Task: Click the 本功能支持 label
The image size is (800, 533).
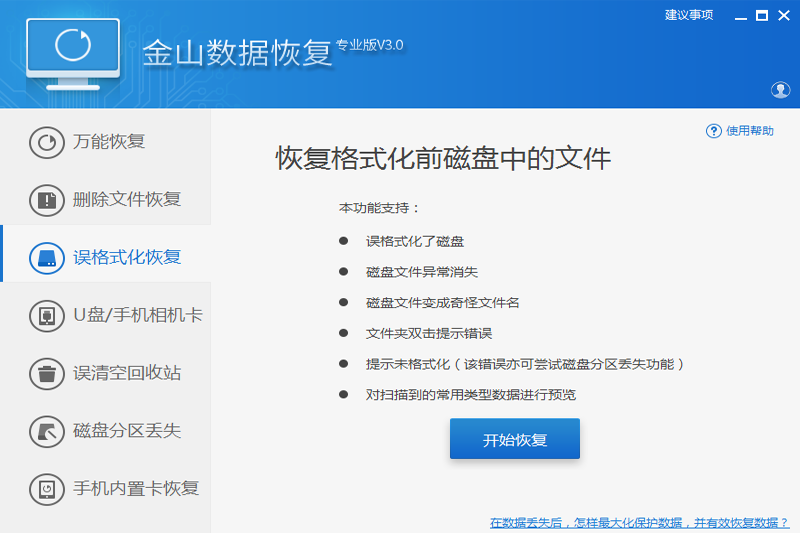Action: [379, 208]
